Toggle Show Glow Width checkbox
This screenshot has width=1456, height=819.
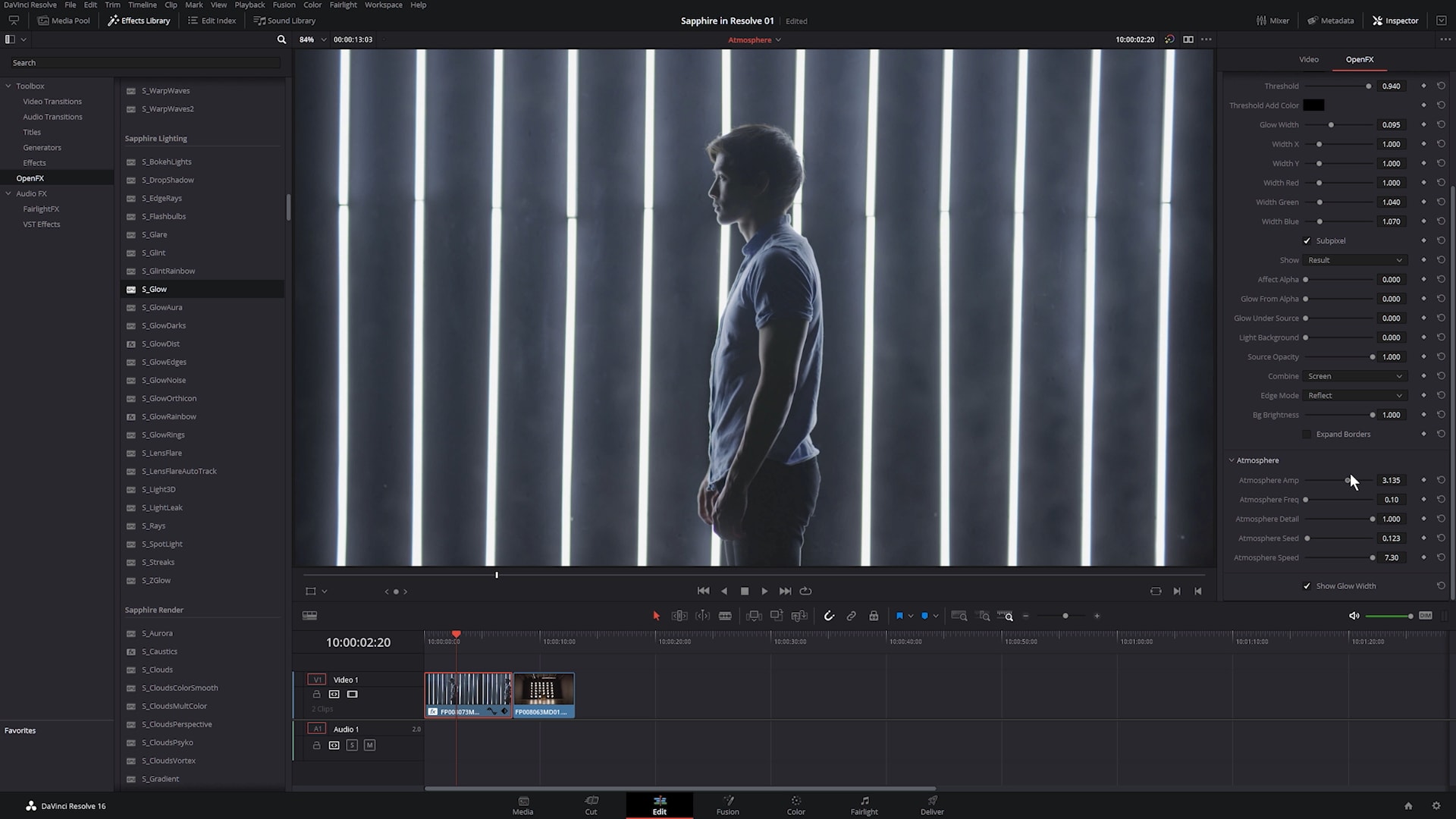tap(1309, 586)
